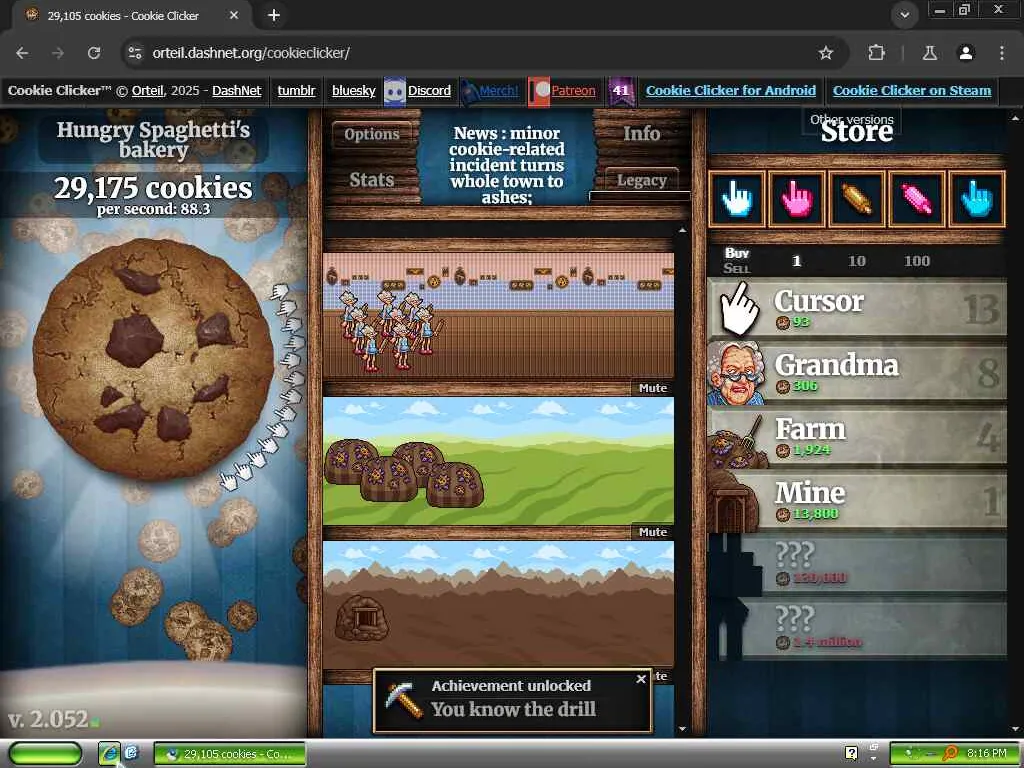Open the Options menu
1024x768 pixels.
(x=372, y=134)
